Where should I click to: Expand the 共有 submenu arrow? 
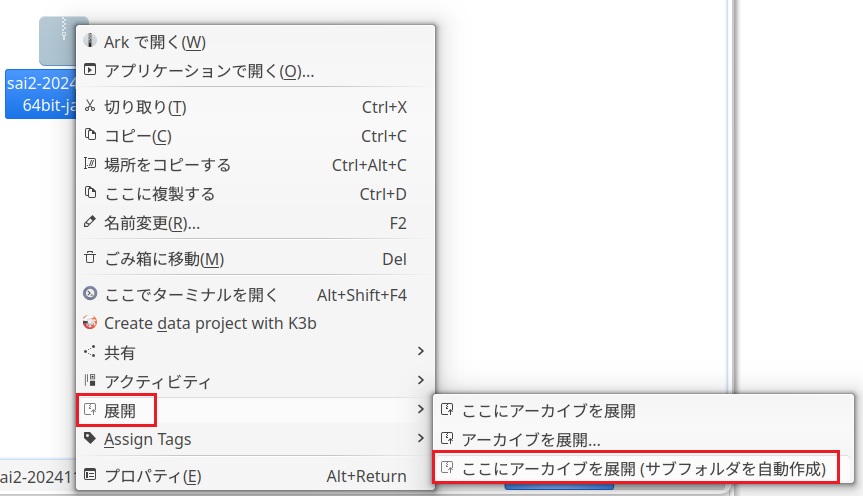pos(421,352)
